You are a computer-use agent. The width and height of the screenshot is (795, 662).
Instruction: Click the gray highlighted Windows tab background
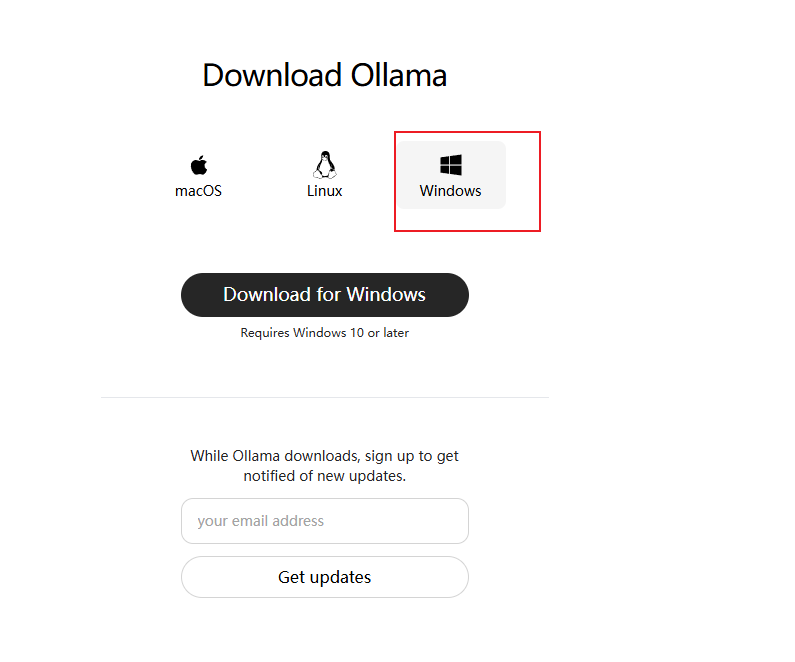tap(451, 175)
